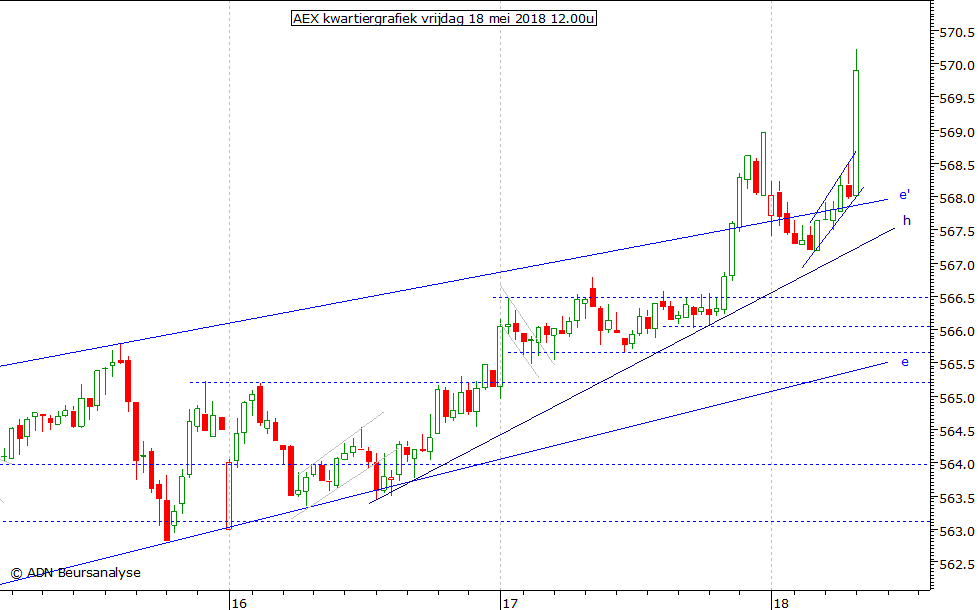Select the price label 565.0
This screenshot has width=978, height=610.
957,398
